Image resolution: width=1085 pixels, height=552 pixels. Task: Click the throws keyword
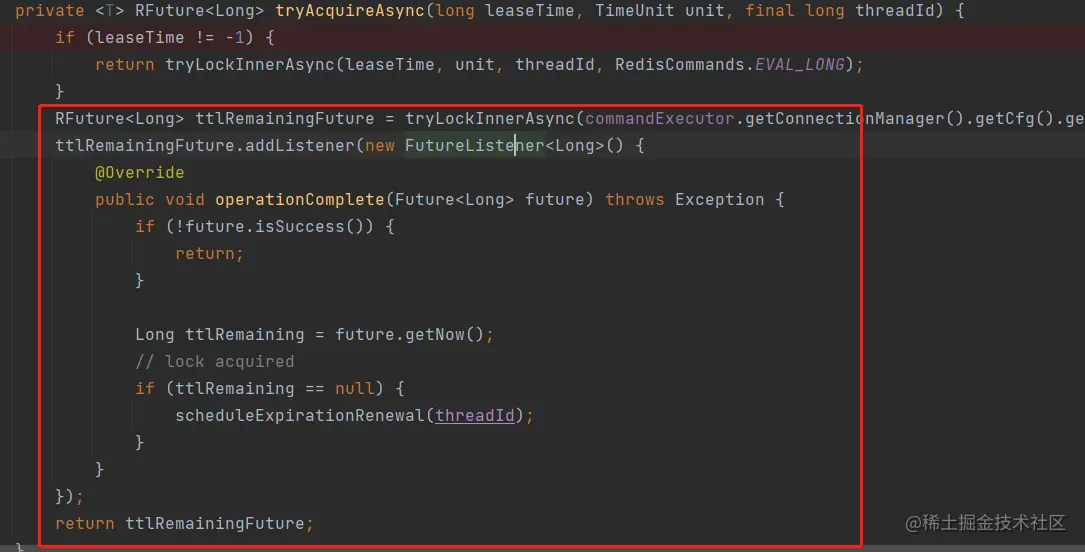pos(635,199)
